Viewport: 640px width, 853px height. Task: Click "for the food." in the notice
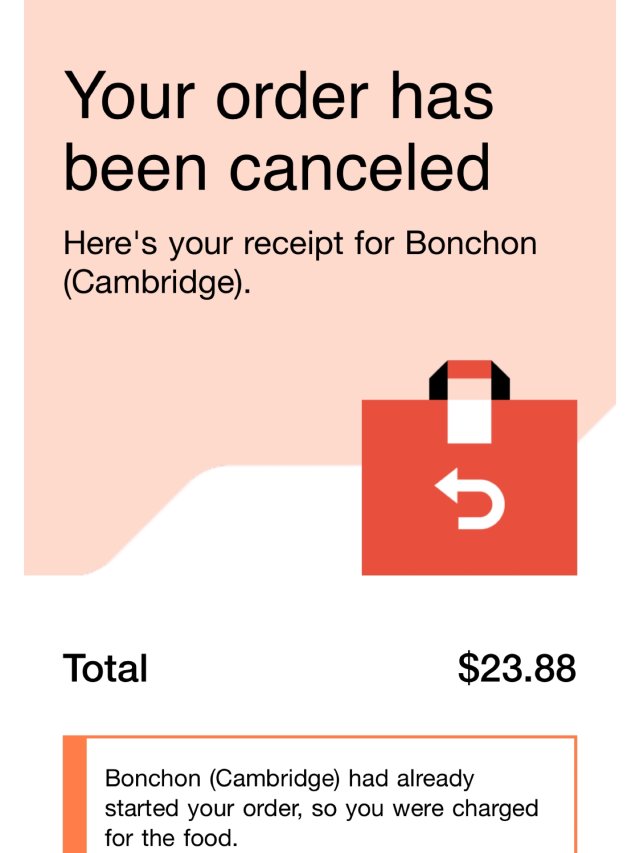[x=172, y=836]
